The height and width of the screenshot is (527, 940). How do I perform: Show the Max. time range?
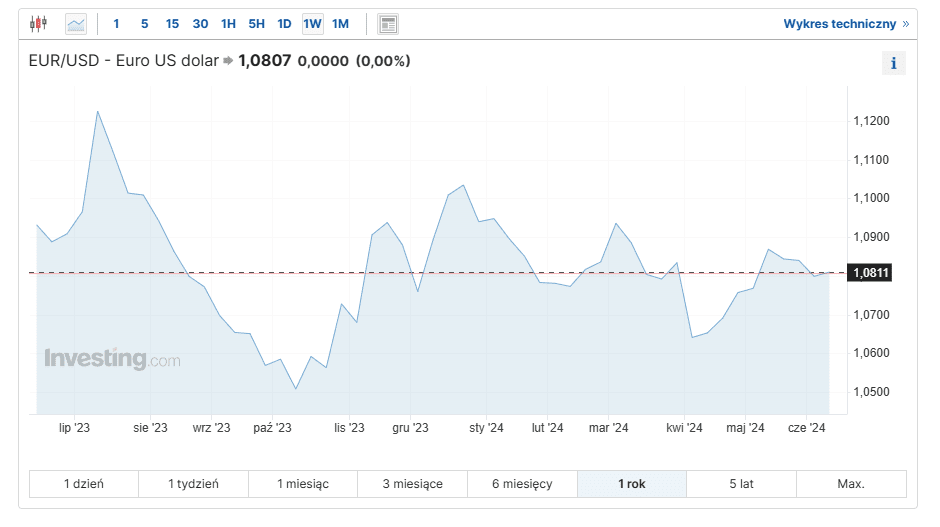point(851,484)
